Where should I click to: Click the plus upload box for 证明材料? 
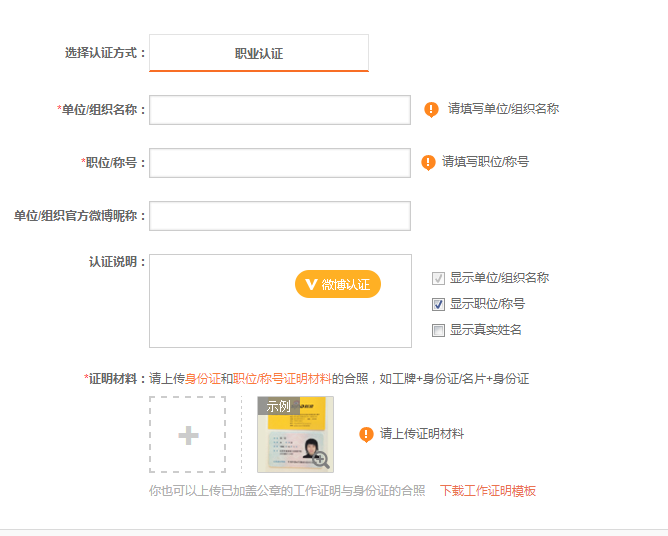point(187,435)
